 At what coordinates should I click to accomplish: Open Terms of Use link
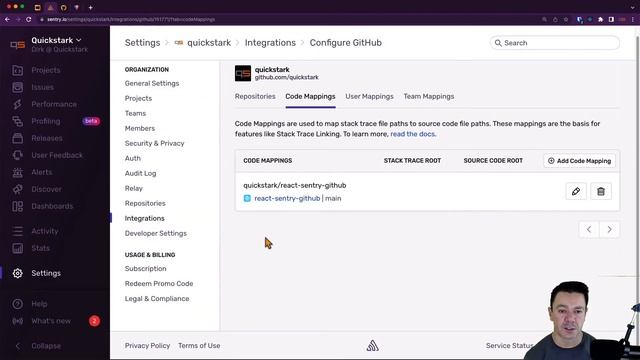tap(199, 346)
